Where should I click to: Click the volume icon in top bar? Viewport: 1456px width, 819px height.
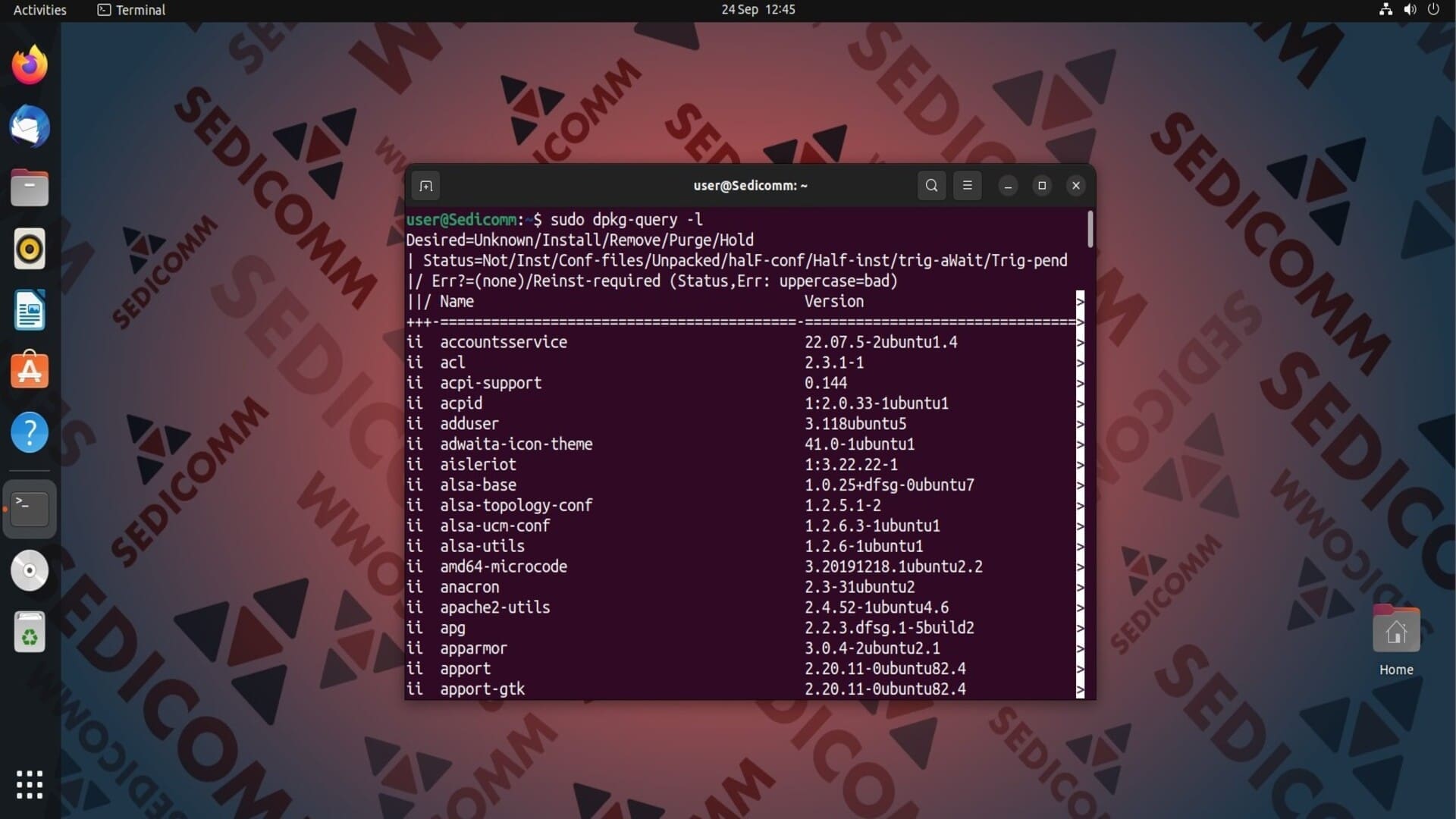pyautogui.click(x=1410, y=10)
